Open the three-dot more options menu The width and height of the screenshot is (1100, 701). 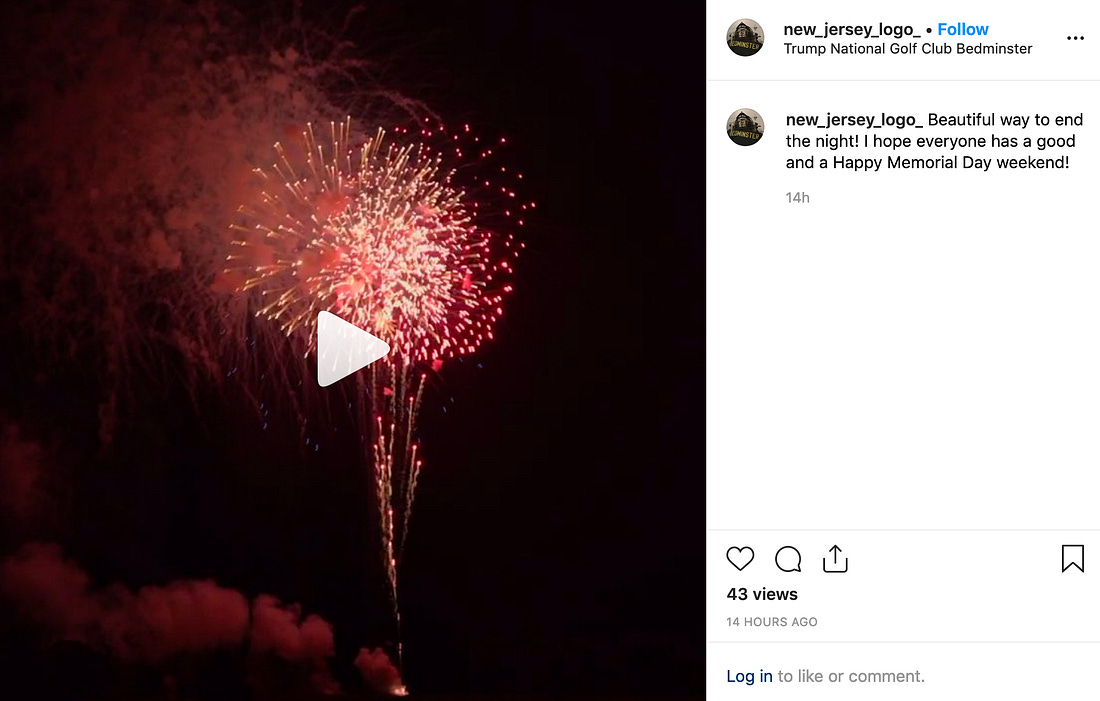pyautogui.click(x=1075, y=38)
